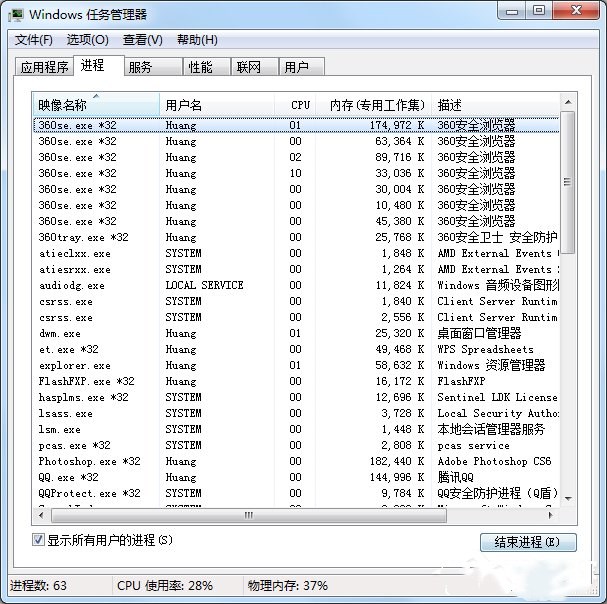Sort by 内存(专用工作集) column header
The height and width of the screenshot is (604, 607).
373,105
